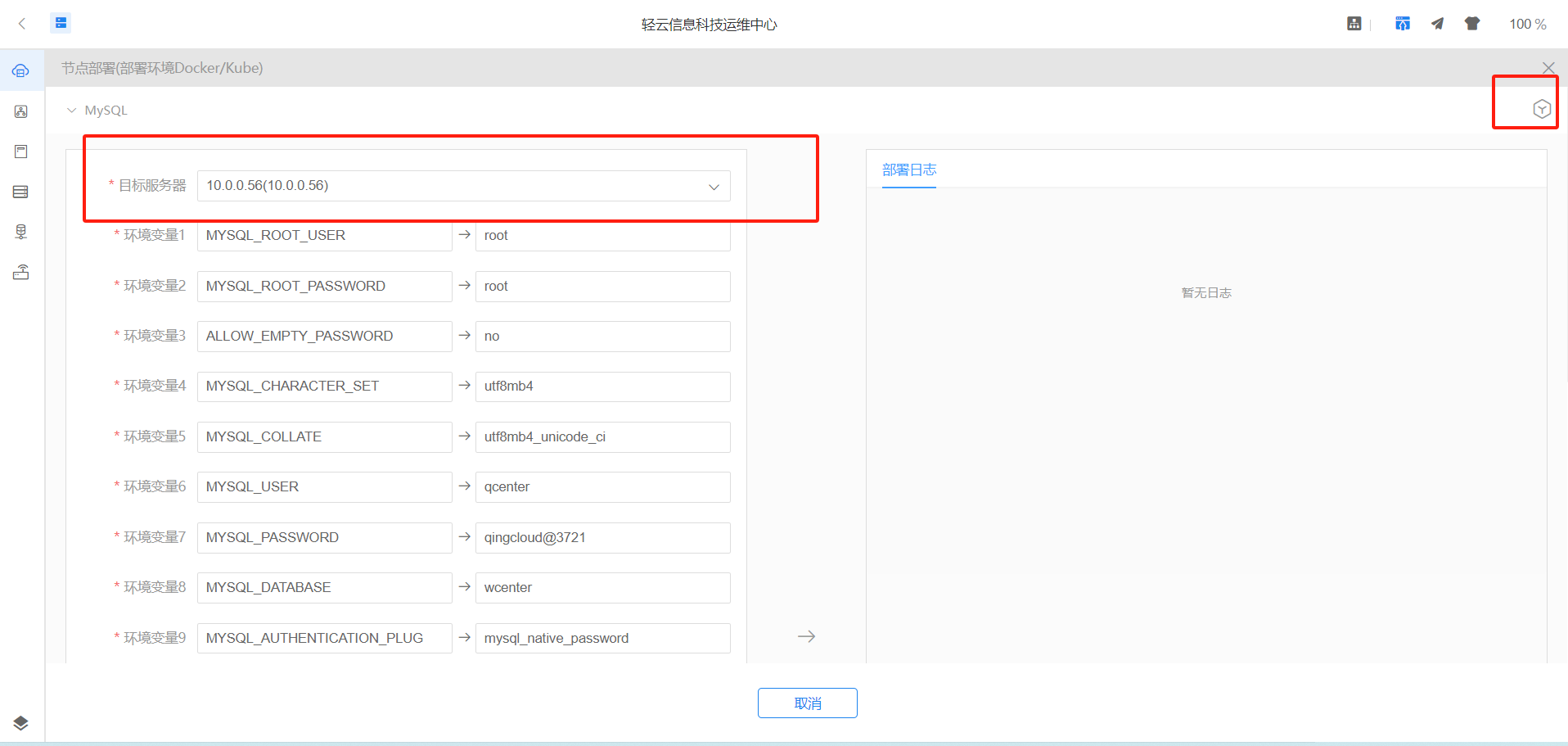Click the 暂无日志 empty log message

1206,293
